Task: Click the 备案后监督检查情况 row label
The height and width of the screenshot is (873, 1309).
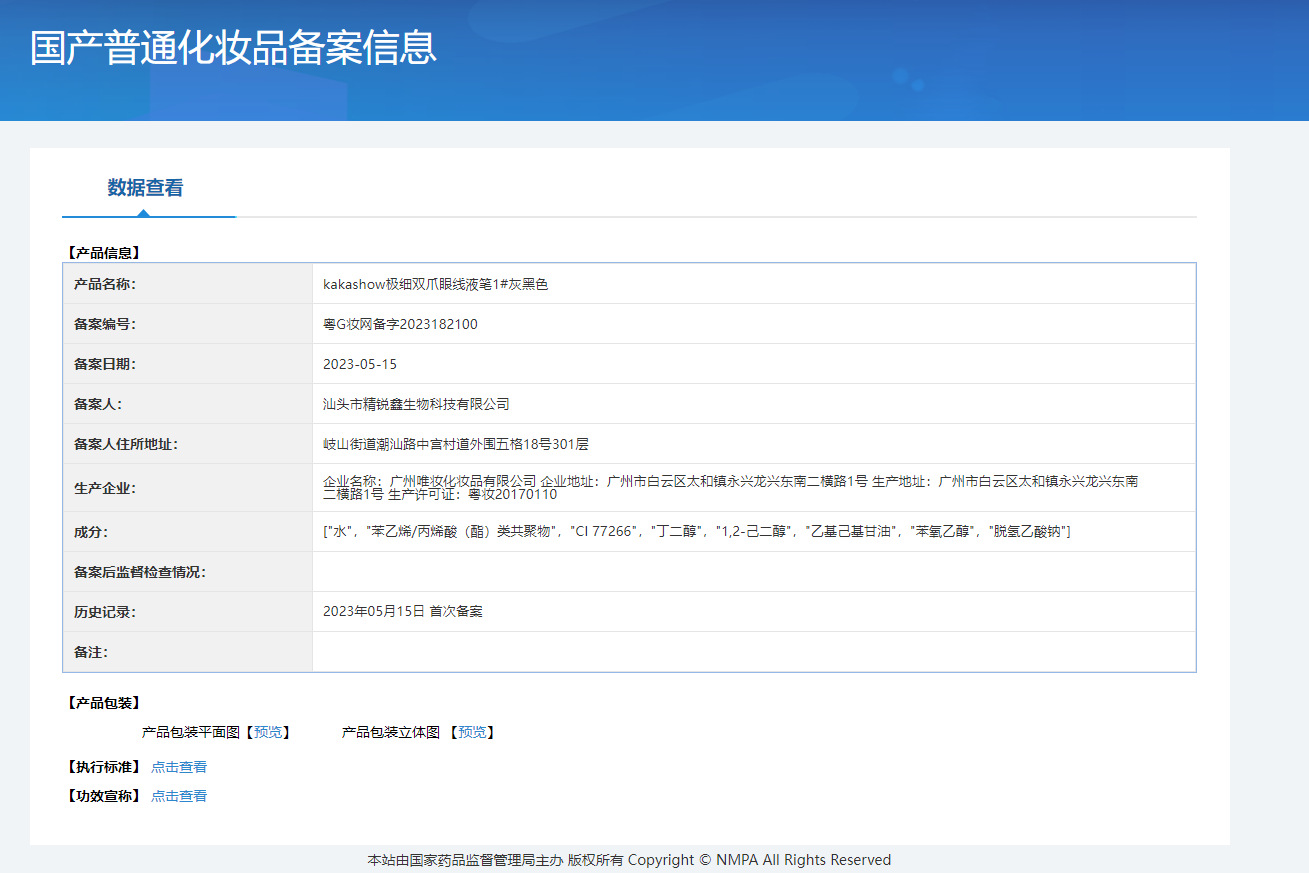Action: click(139, 572)
